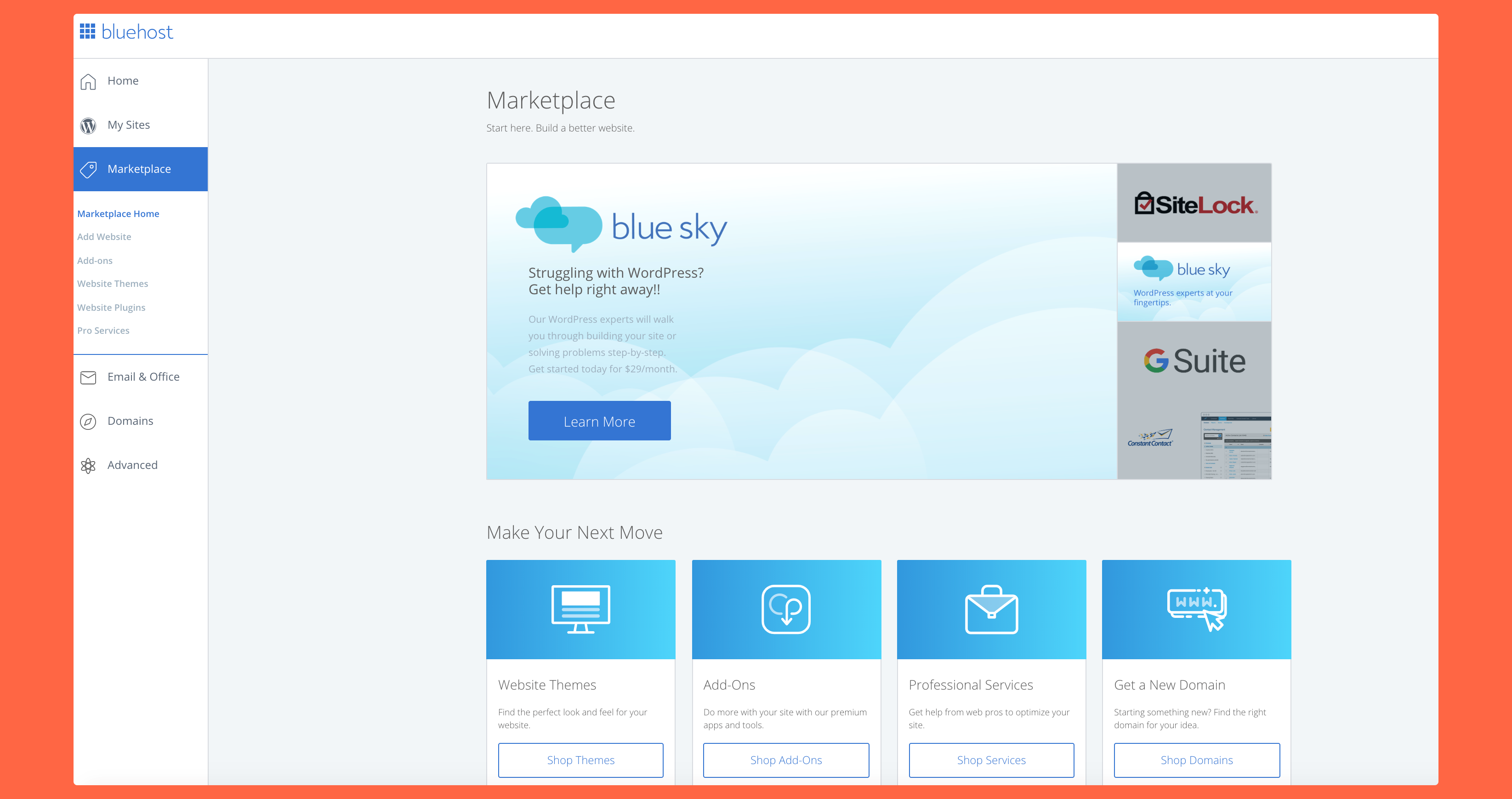The width and height of the screenshot is (1512, 799).
Task: Click the monitor icon on Website Themes card
Action: (x=580, y=609)
